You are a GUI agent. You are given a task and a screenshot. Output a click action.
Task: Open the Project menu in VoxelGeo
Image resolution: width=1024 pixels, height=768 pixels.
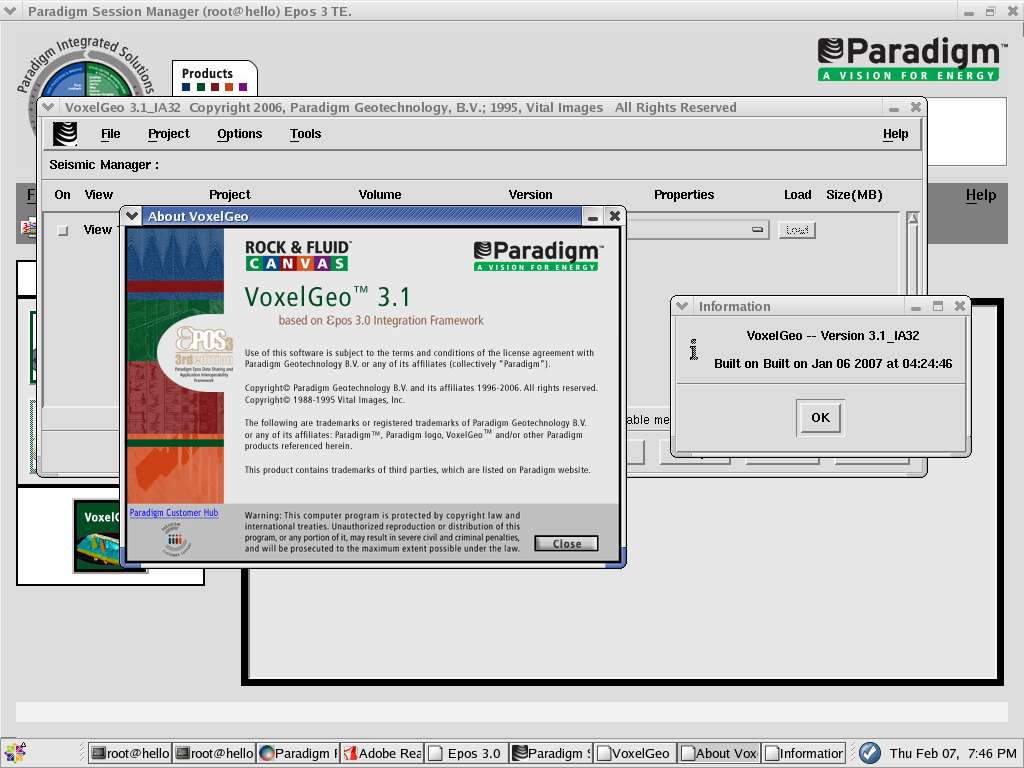tap(168, 134)
